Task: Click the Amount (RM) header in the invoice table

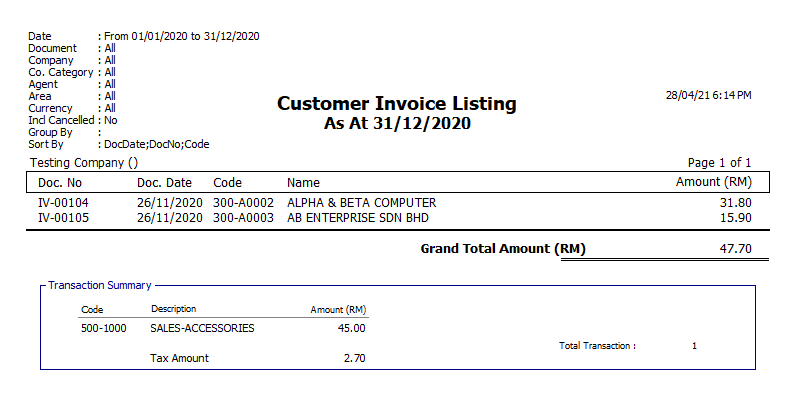Action: (712, 182)
